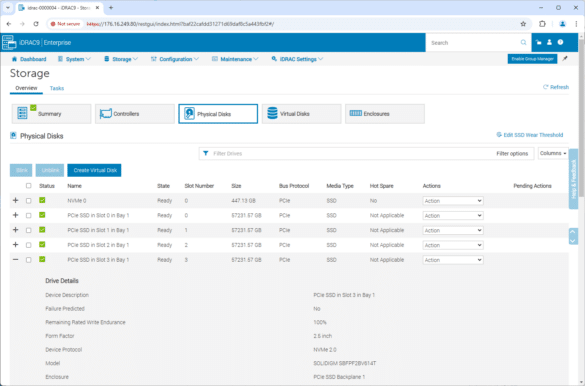Click the green status icon for Slot 3 drive

coord(42,260)
